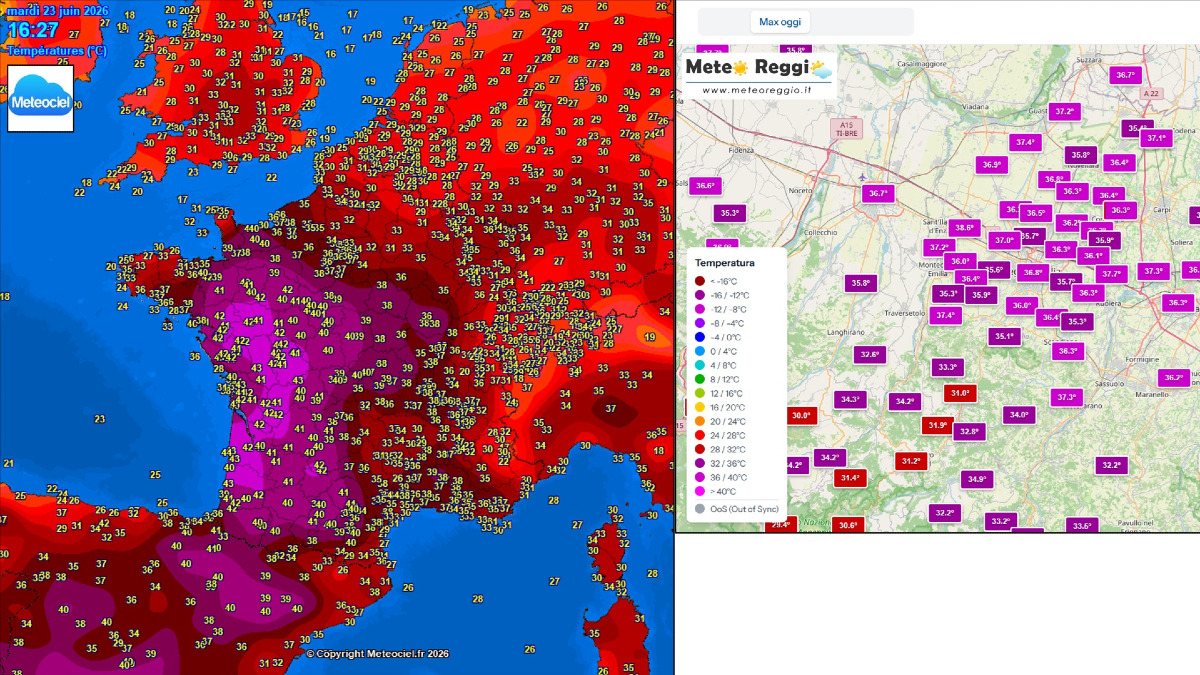This screenshot has width=1200, height=675.
Task: Click the Maranello town label
Action: point(1153,395)
